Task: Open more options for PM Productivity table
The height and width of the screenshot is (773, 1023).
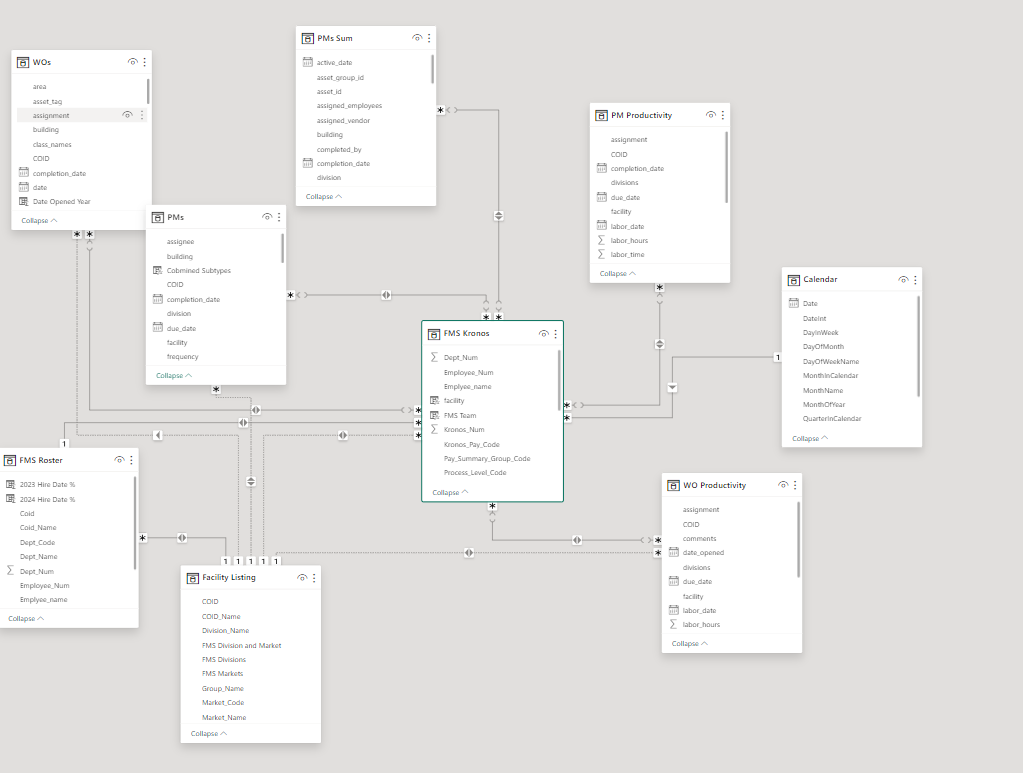Action: (723, 115)
